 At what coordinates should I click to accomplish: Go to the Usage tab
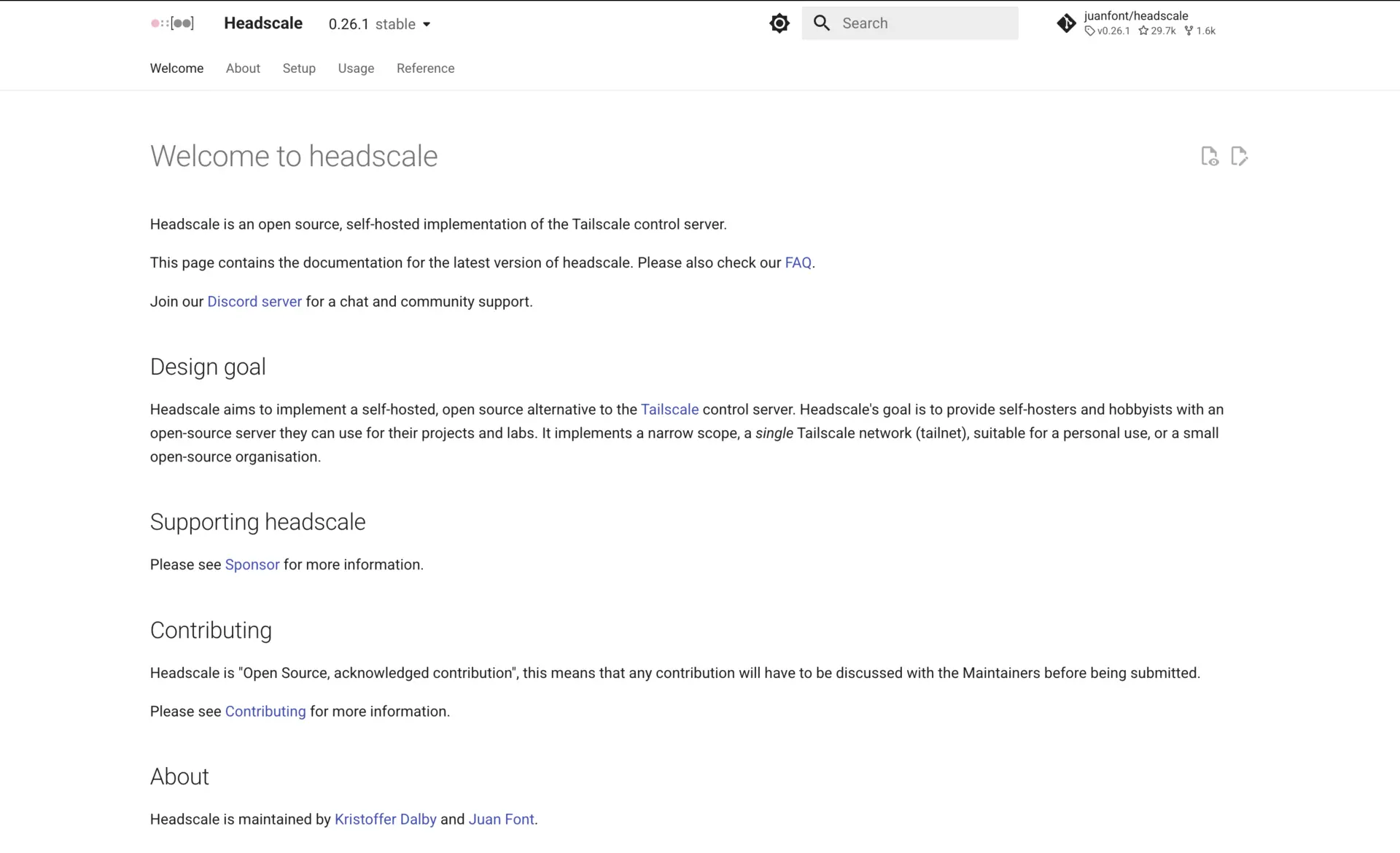[x=356, y=69]
